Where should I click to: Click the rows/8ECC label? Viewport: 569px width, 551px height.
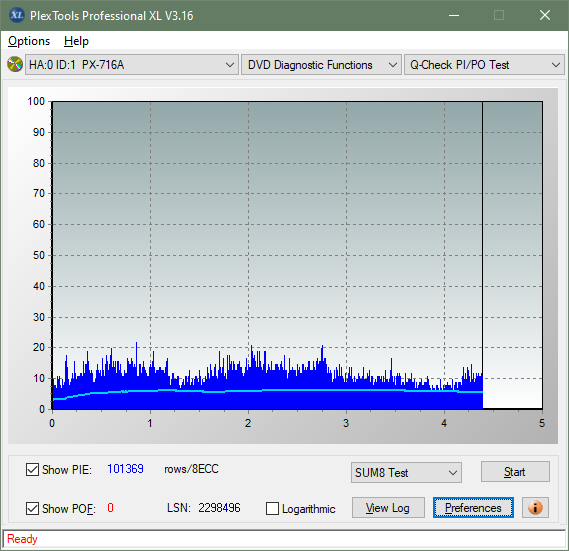(x=191, y=469)
